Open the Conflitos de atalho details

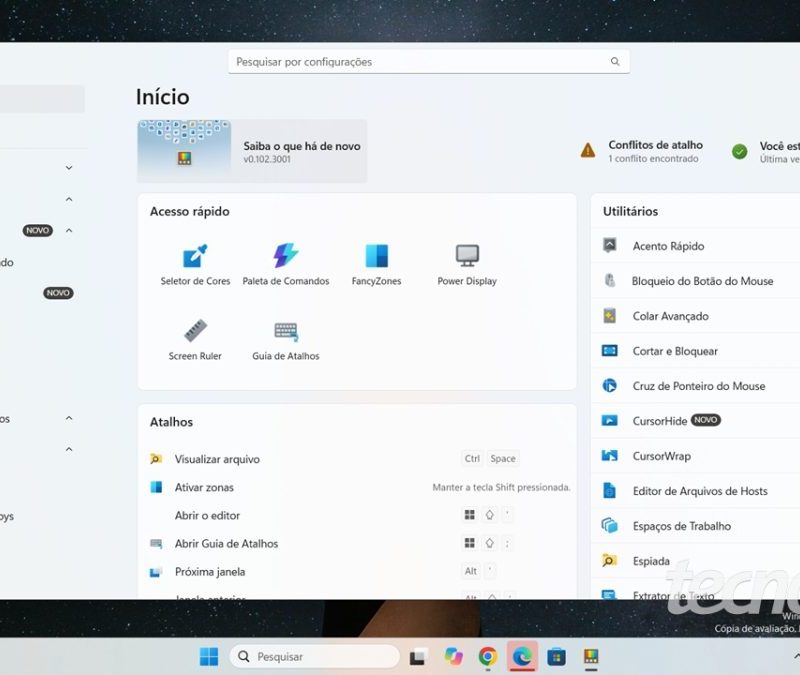(641, 151)
